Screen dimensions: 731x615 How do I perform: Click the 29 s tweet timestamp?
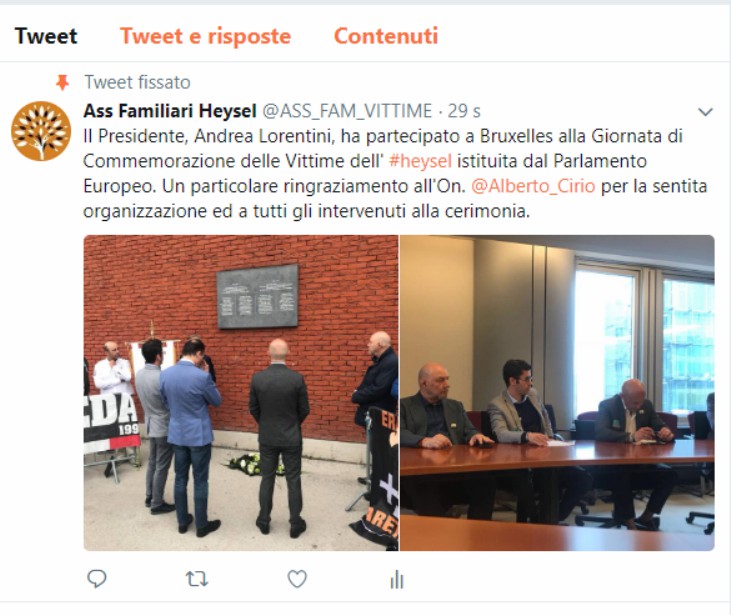coord(464,111)
